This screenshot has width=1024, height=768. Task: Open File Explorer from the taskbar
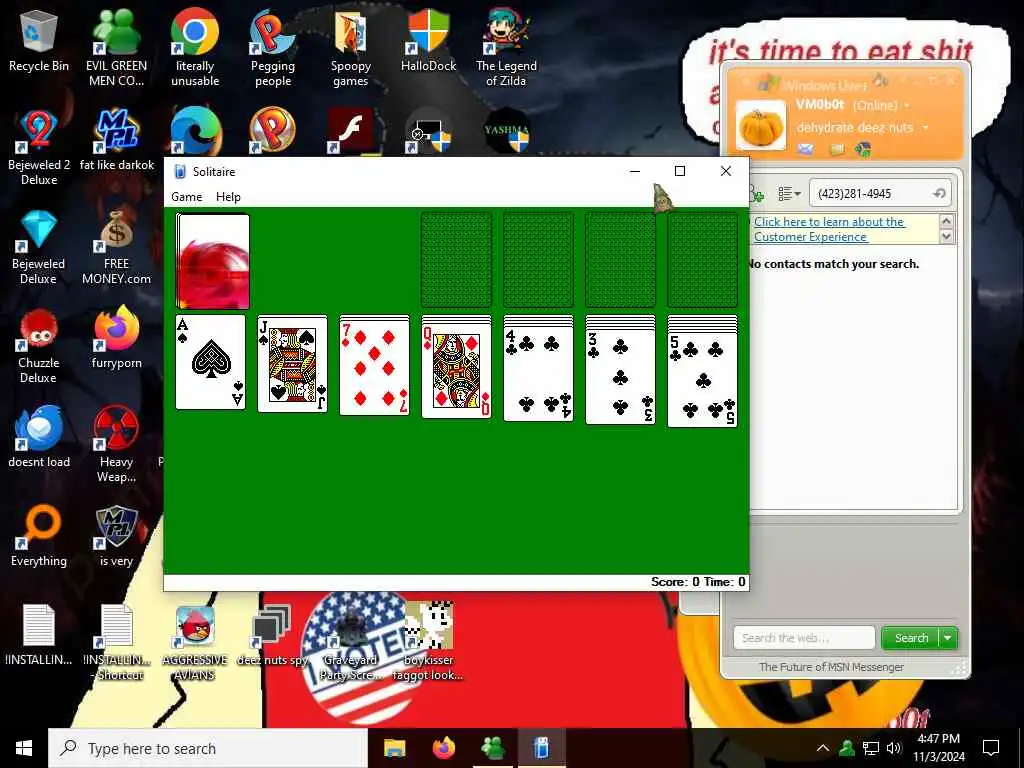click(x=394, y=748)
